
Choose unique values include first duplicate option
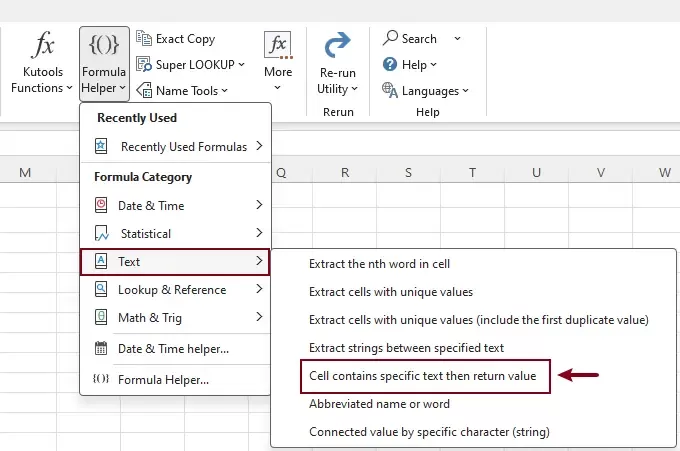(479, 320)
